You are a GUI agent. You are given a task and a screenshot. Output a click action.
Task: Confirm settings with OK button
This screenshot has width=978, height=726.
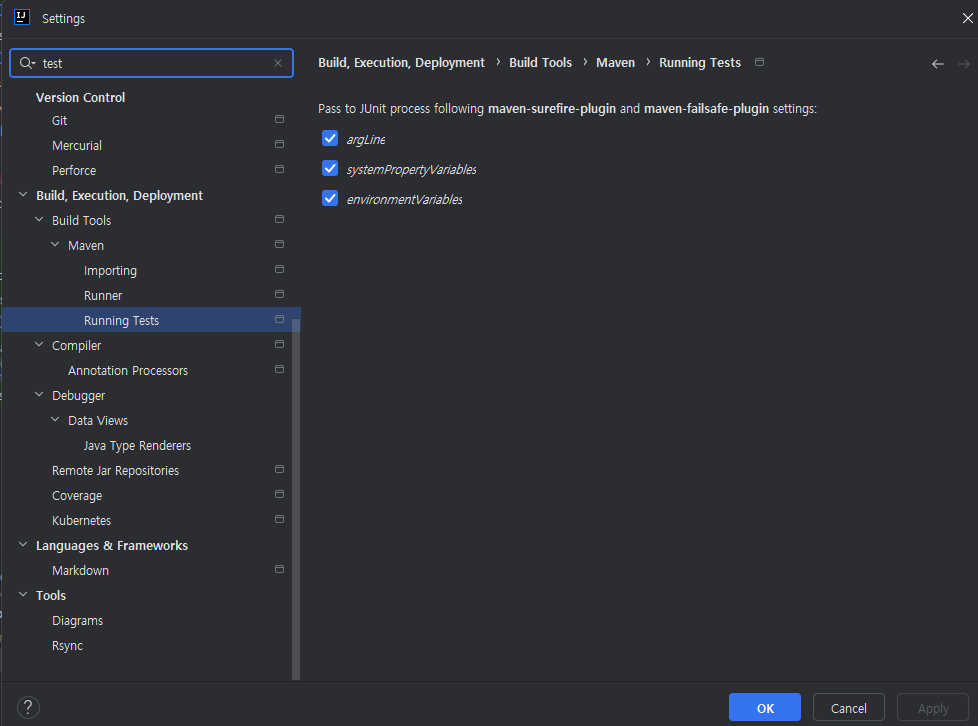tap(765, 707)
